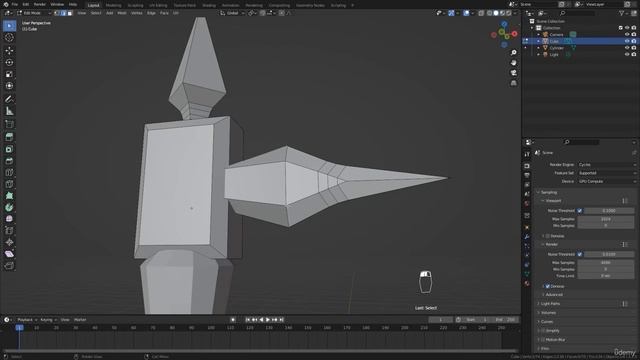This screenshot has height=360, width=640.
Task: Click the viewport zoom magnifier icon
Action: [x=513, y=53]
